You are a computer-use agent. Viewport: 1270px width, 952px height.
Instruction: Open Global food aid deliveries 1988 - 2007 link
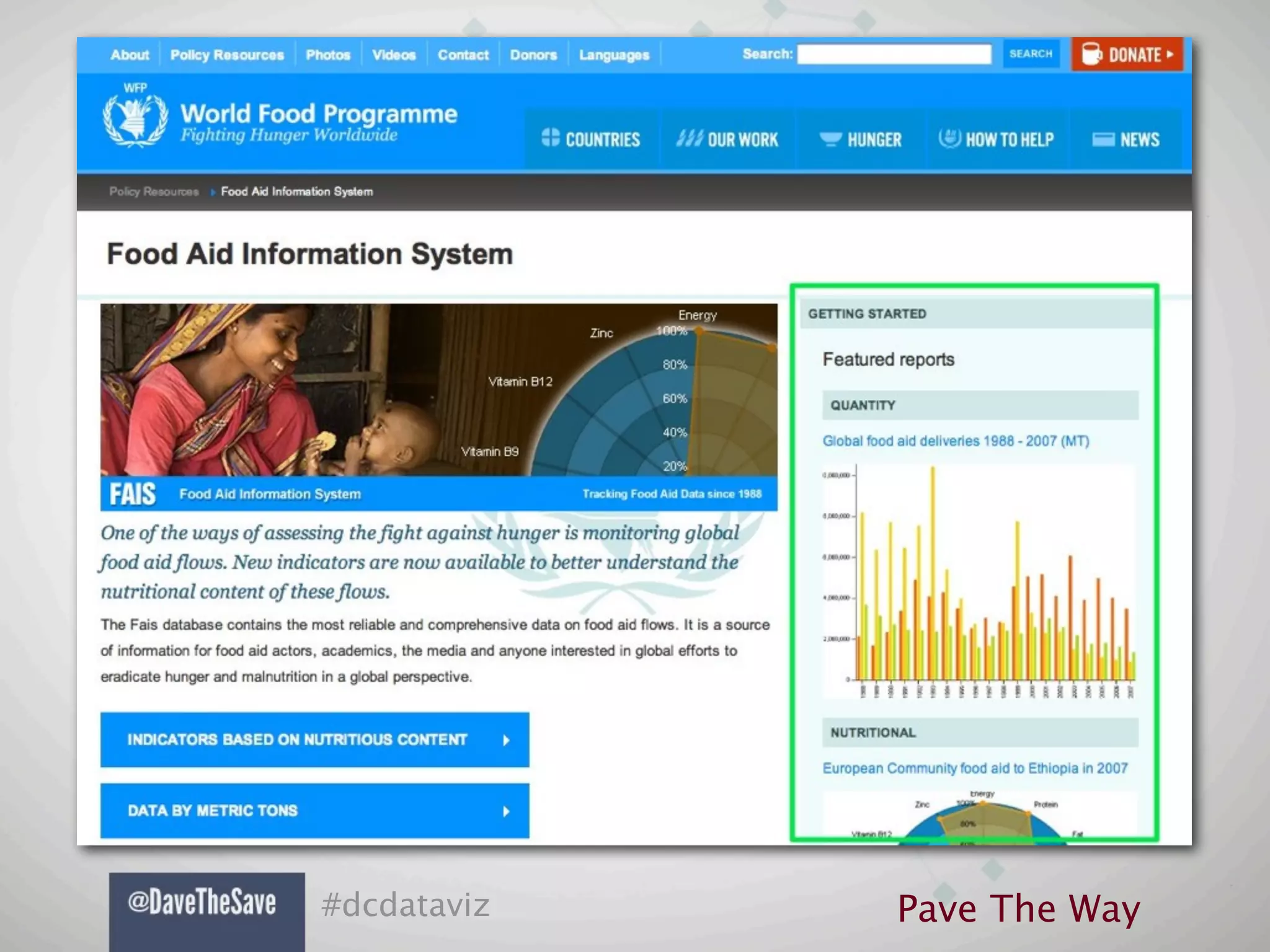[x=956, y=441]
